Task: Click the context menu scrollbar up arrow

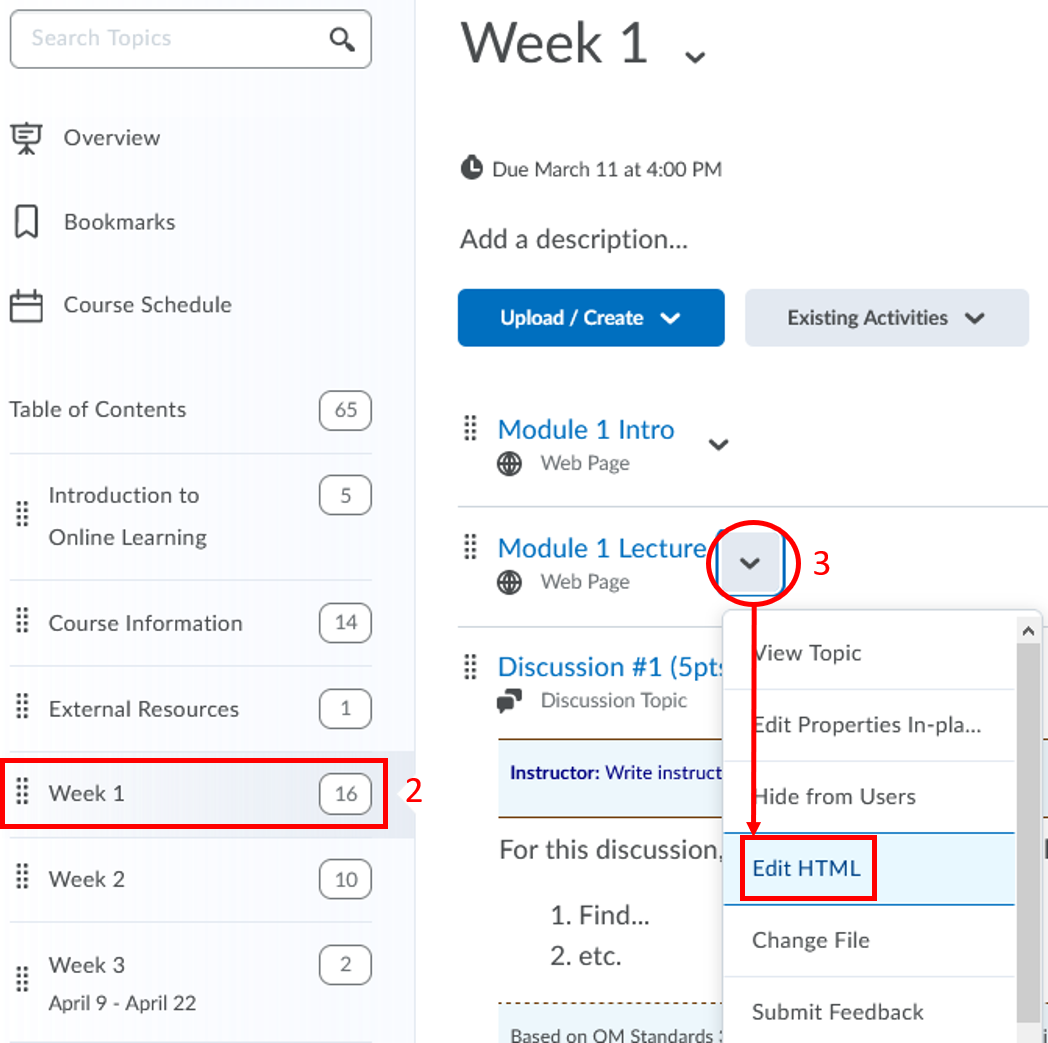Action: click(1027, 630)
